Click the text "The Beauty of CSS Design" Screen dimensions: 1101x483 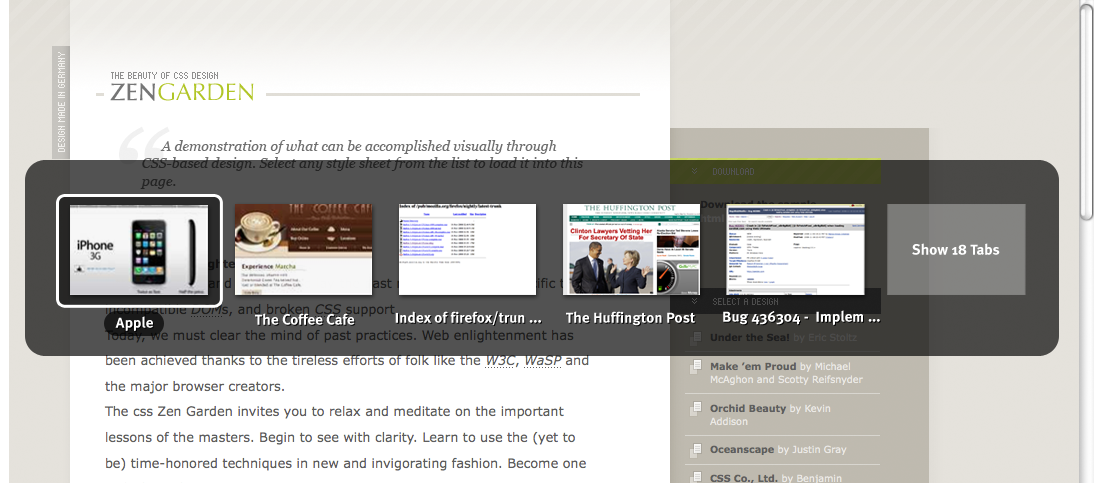164,75
